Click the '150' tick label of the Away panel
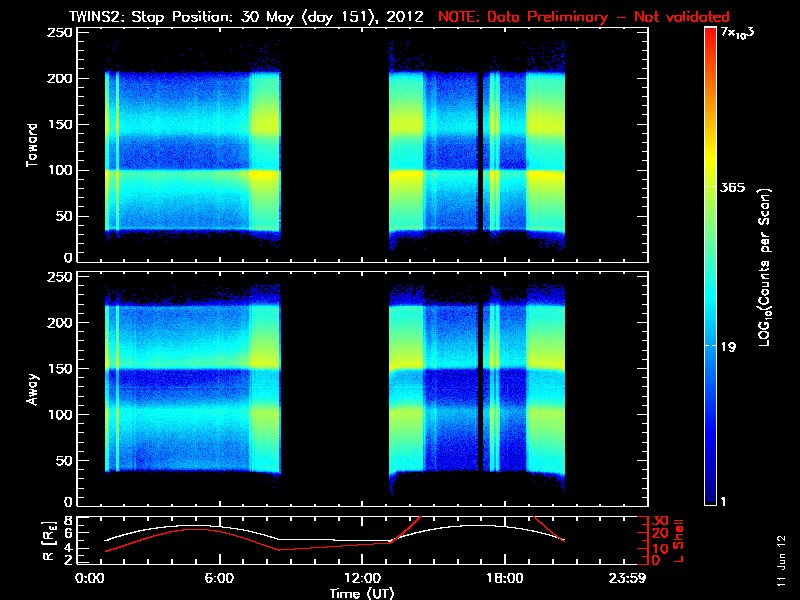800x600 pixels. tap(60, 368)
